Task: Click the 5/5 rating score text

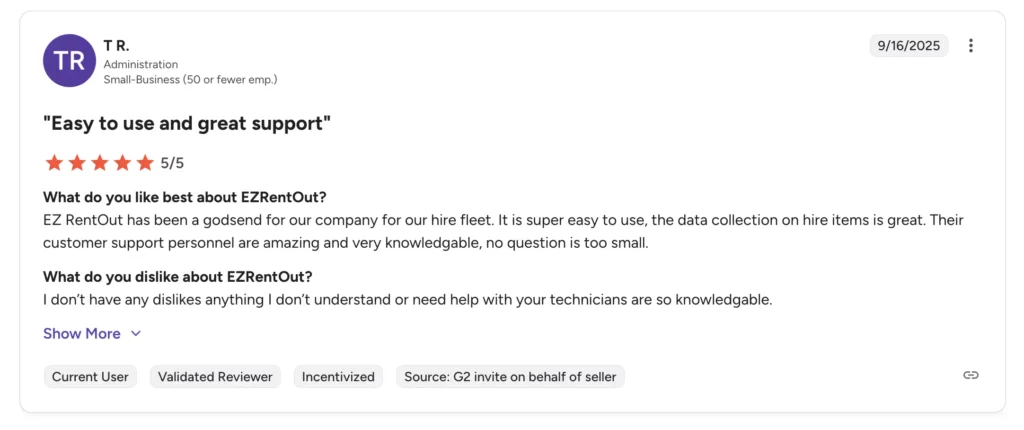Action: (173, 162)
